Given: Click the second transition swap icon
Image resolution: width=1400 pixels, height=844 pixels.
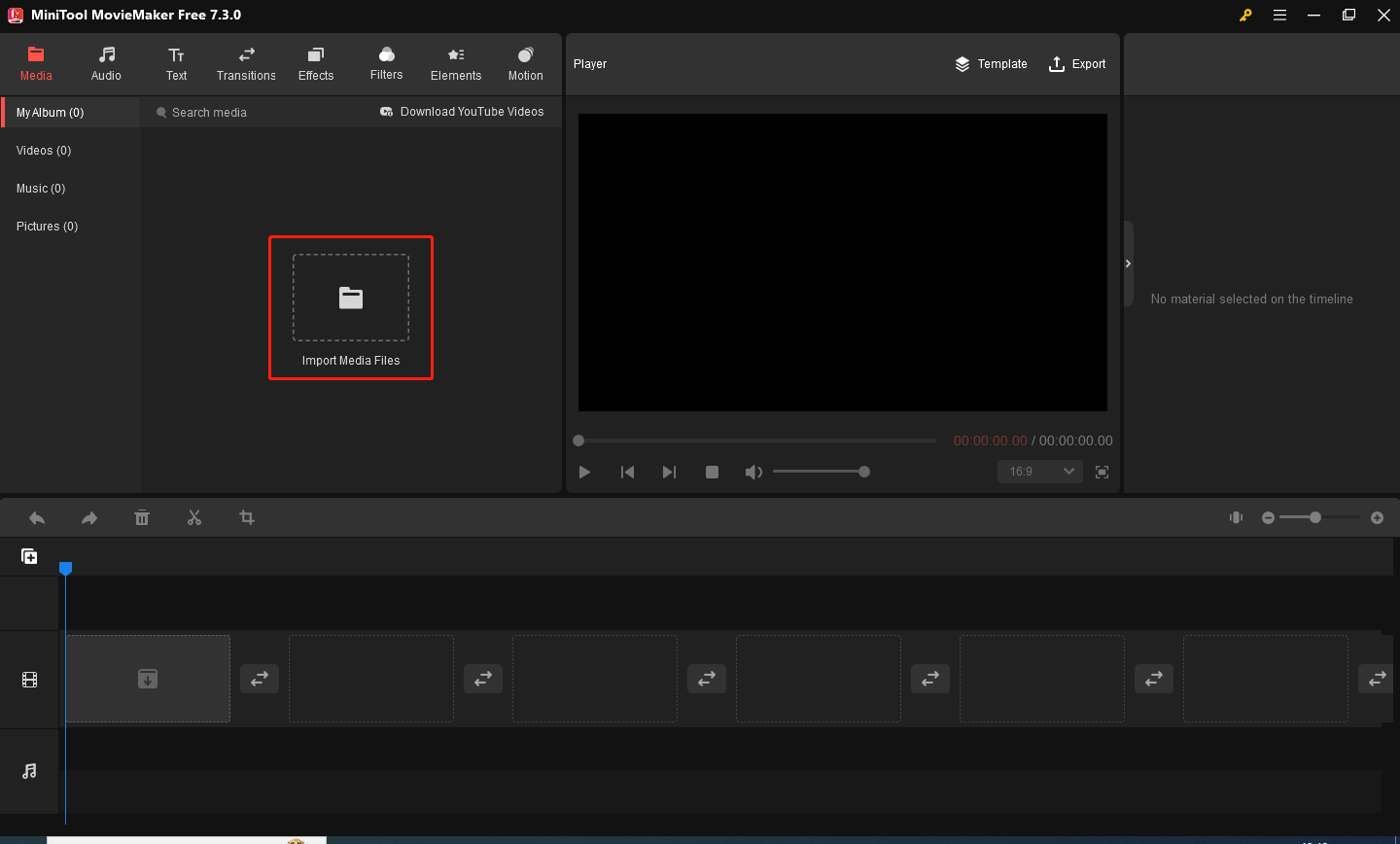Looking at the screenshot, I should coord(483,679).
